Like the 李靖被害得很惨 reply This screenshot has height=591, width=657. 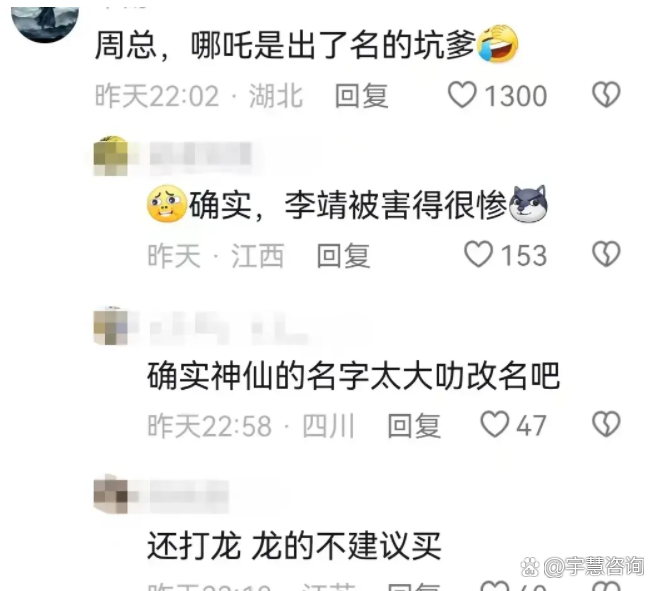pos(478,254)
